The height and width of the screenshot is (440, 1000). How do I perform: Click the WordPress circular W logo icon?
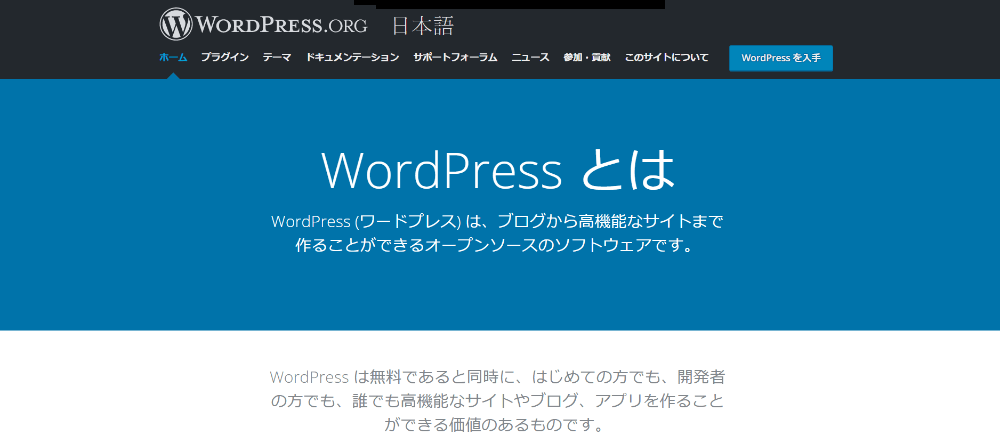coord(176,25)
